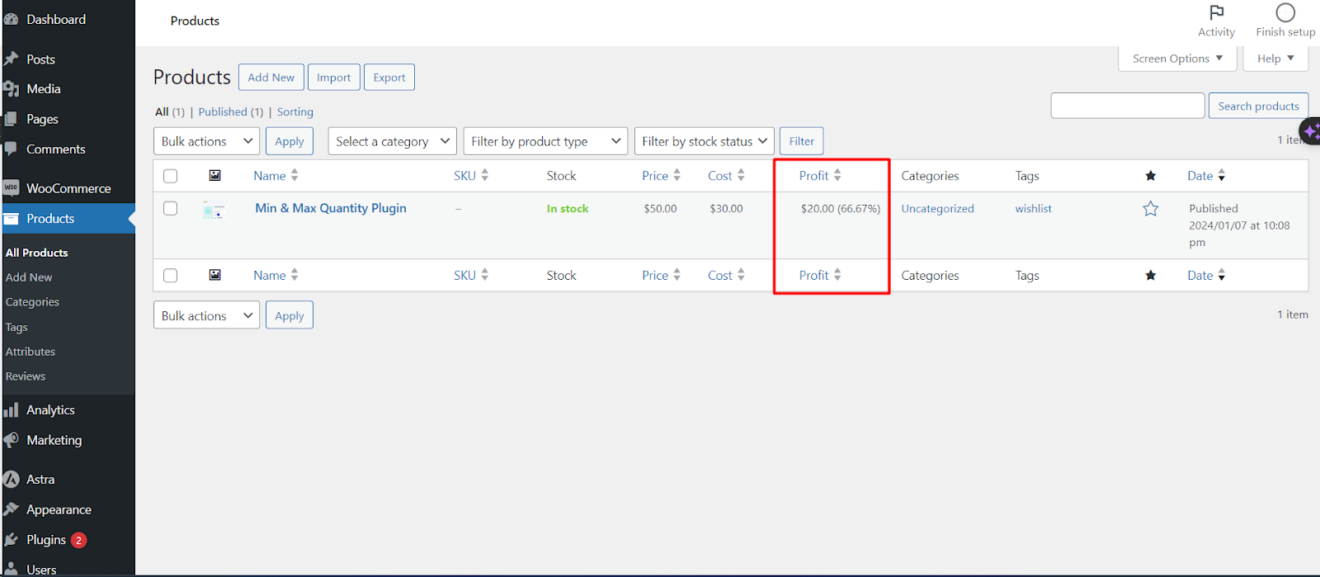Open Marketing from the sidebar
The height and width of the screenshot is (577, 1320).
pyautogui.click(x=50, y=440)
